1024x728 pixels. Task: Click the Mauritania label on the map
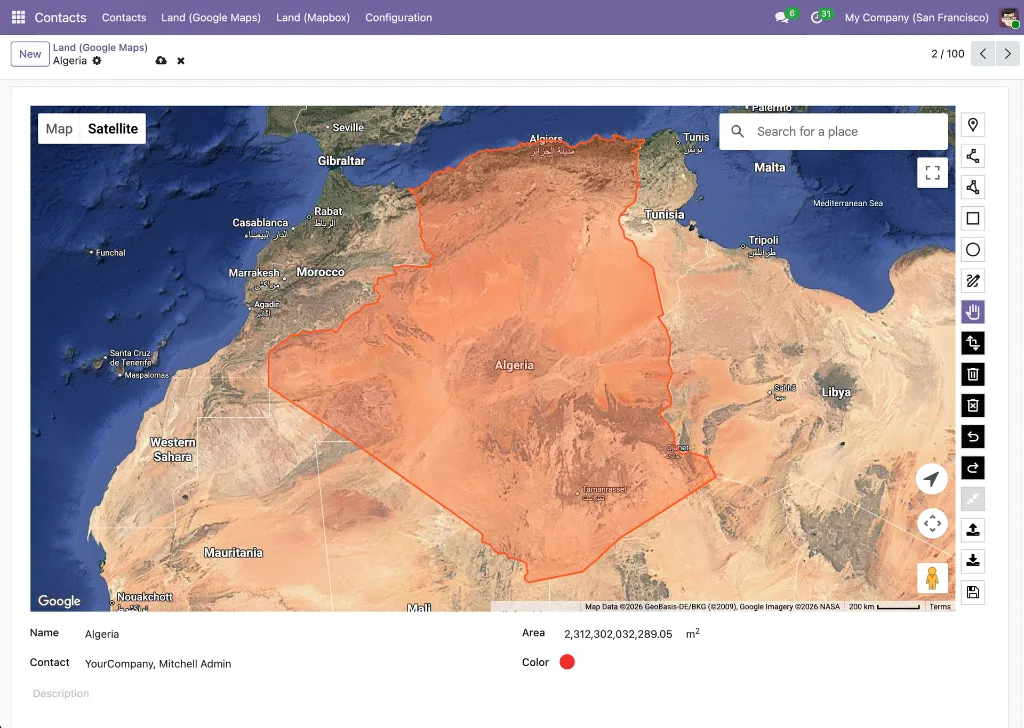tap(233, 552)
